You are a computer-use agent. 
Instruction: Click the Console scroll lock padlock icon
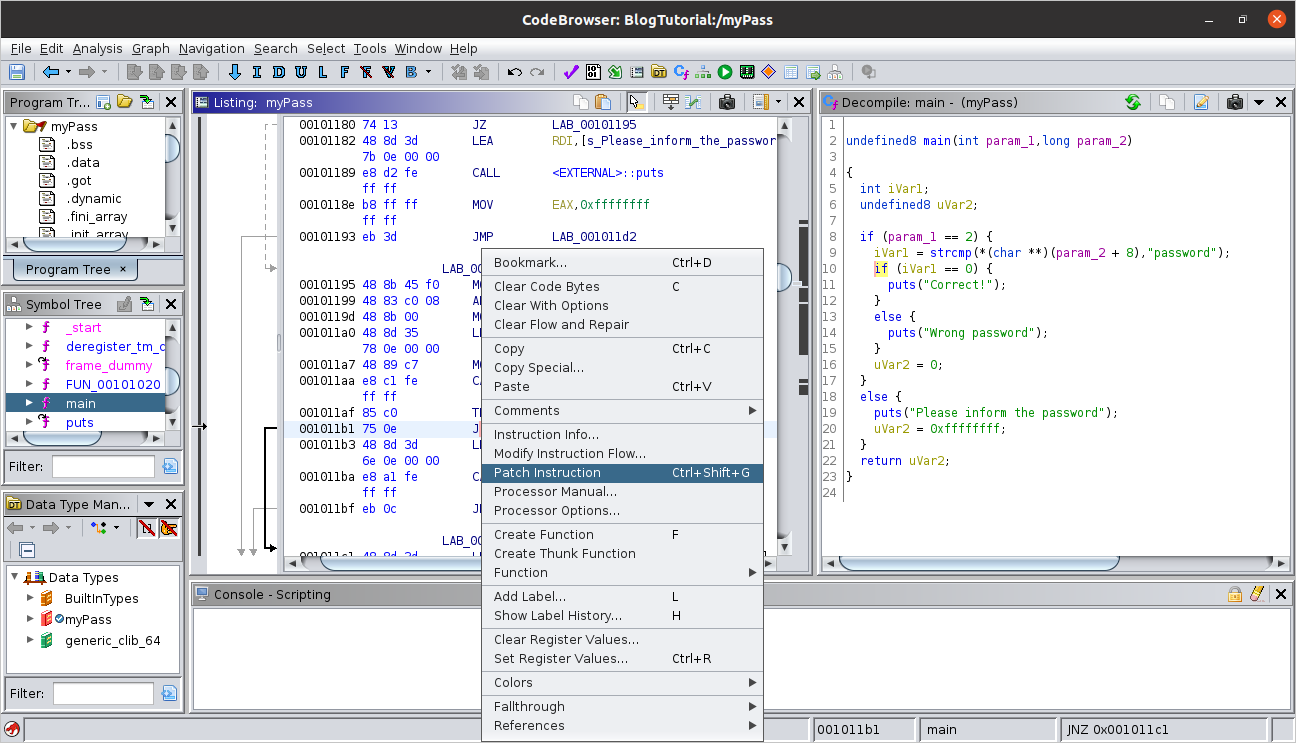tap(1236, 594)
